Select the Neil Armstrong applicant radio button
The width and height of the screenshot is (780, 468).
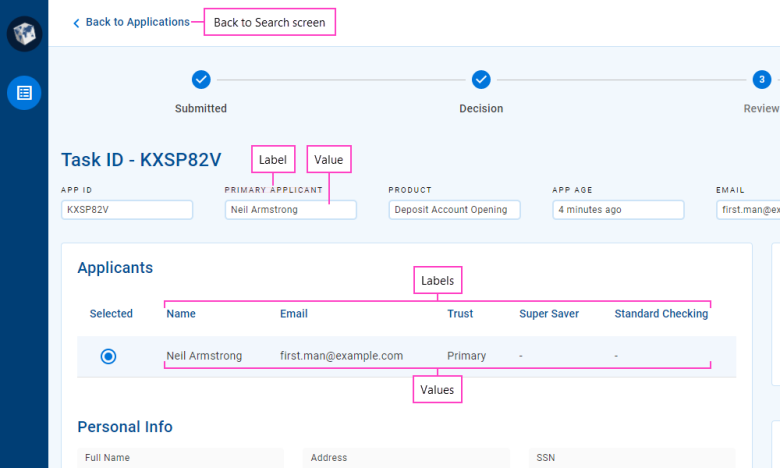(108, 357)
